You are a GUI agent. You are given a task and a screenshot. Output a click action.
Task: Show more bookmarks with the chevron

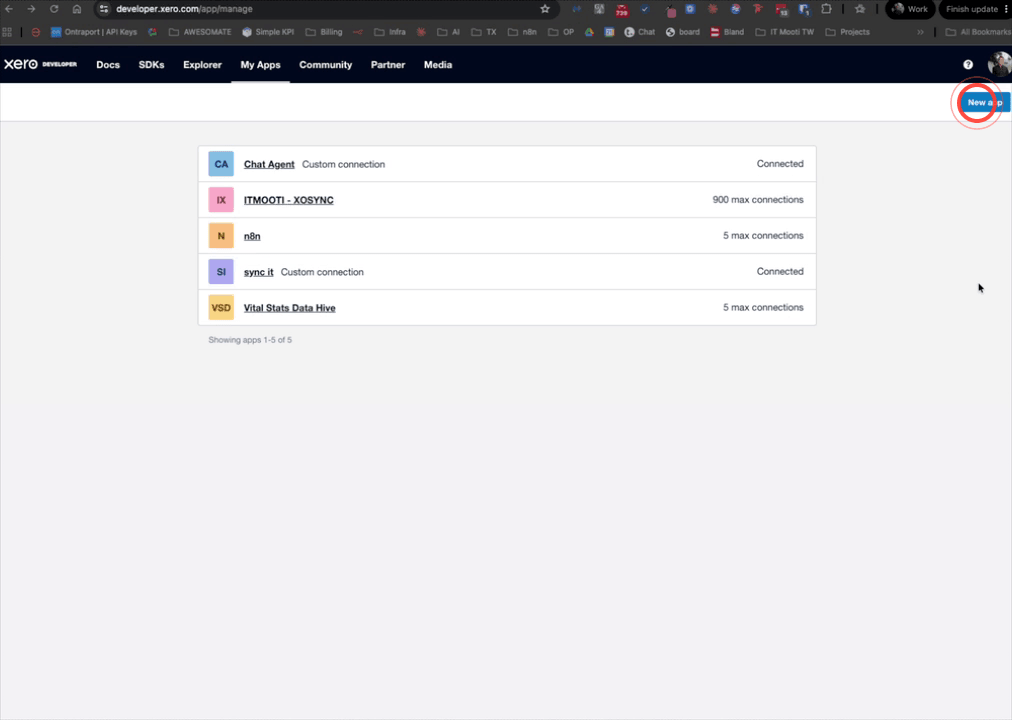920,32
